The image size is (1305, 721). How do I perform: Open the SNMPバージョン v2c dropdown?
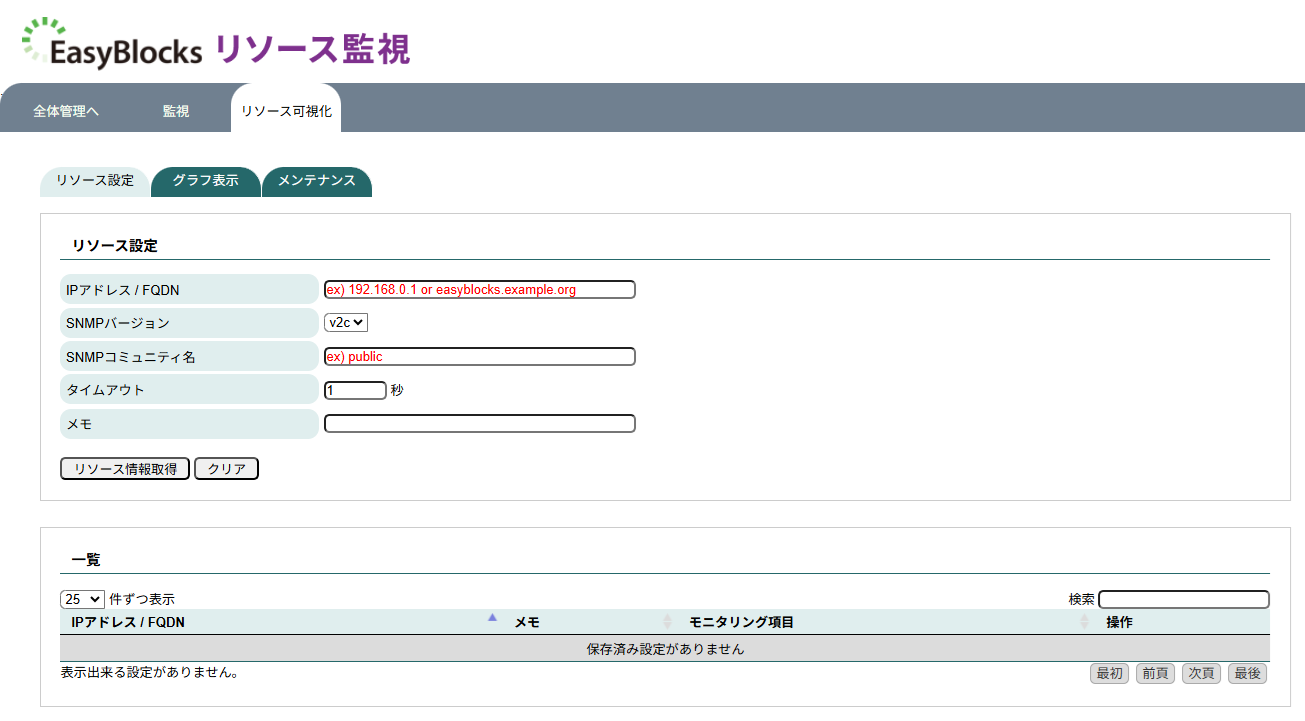346,323
